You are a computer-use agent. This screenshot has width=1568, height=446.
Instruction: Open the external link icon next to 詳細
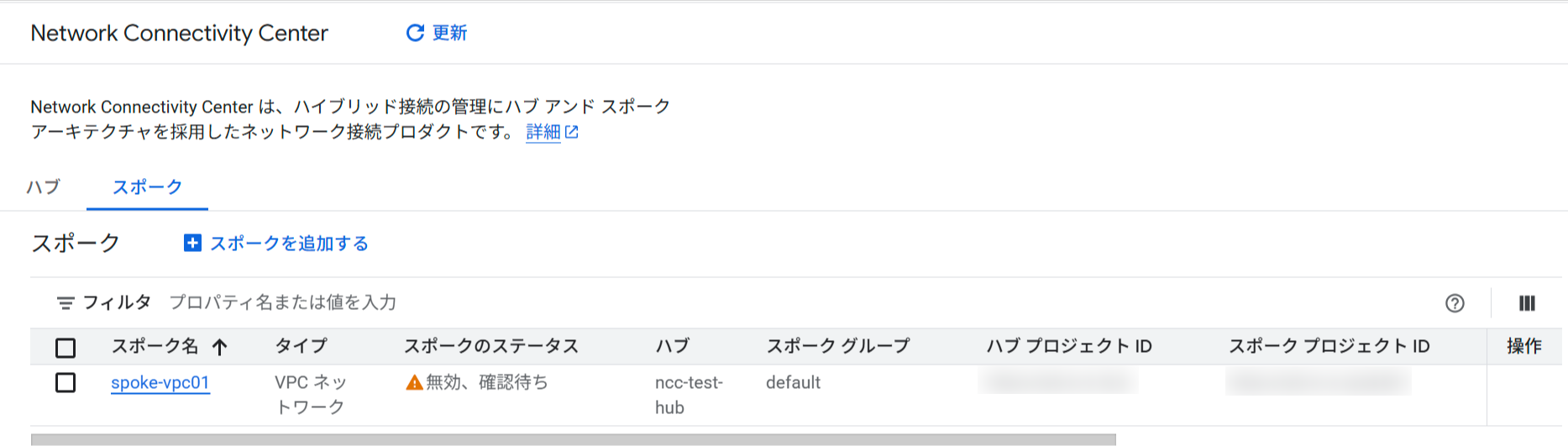point(572,132)
